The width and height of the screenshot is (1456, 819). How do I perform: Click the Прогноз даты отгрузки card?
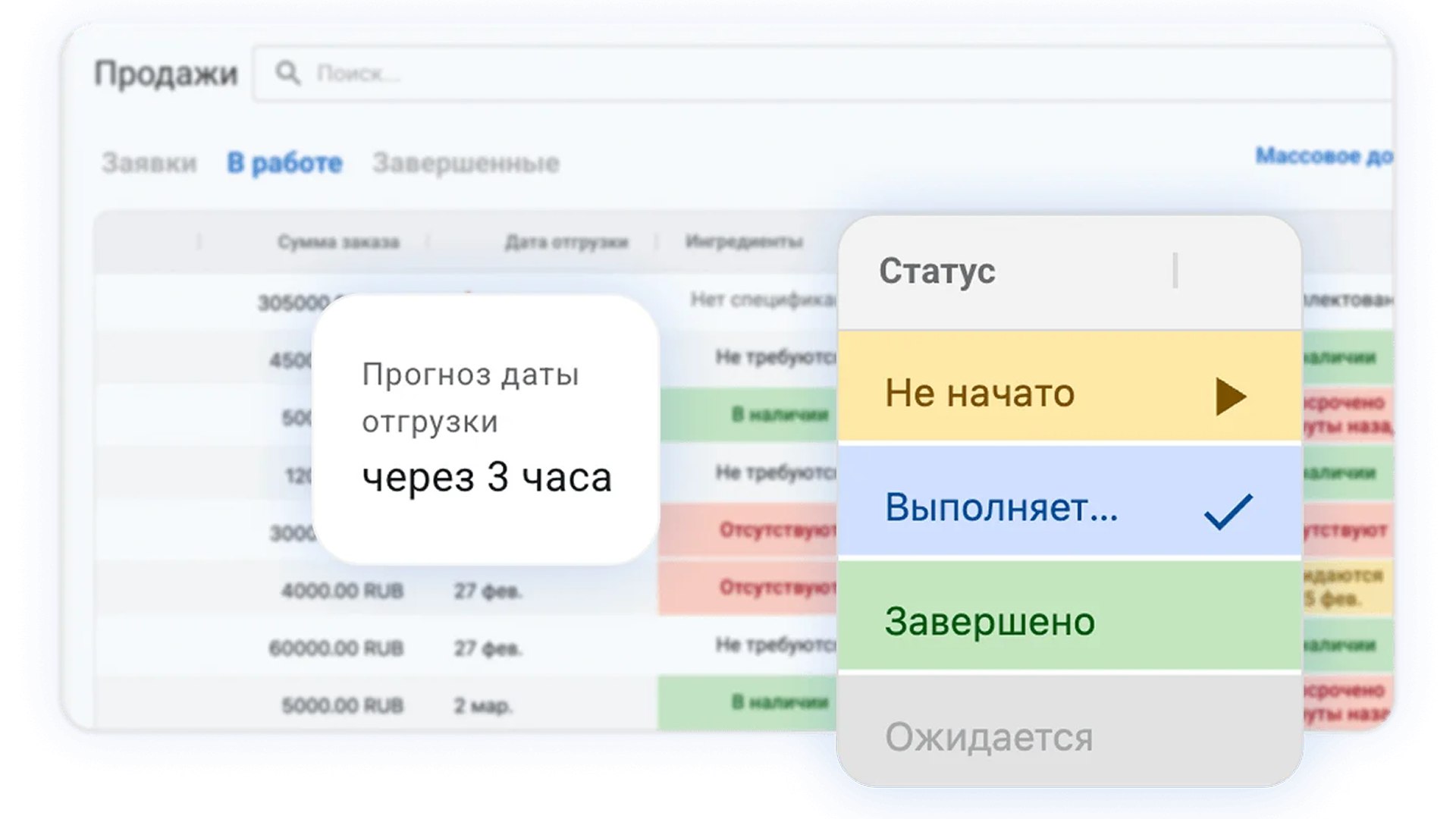tap(485, 430)
